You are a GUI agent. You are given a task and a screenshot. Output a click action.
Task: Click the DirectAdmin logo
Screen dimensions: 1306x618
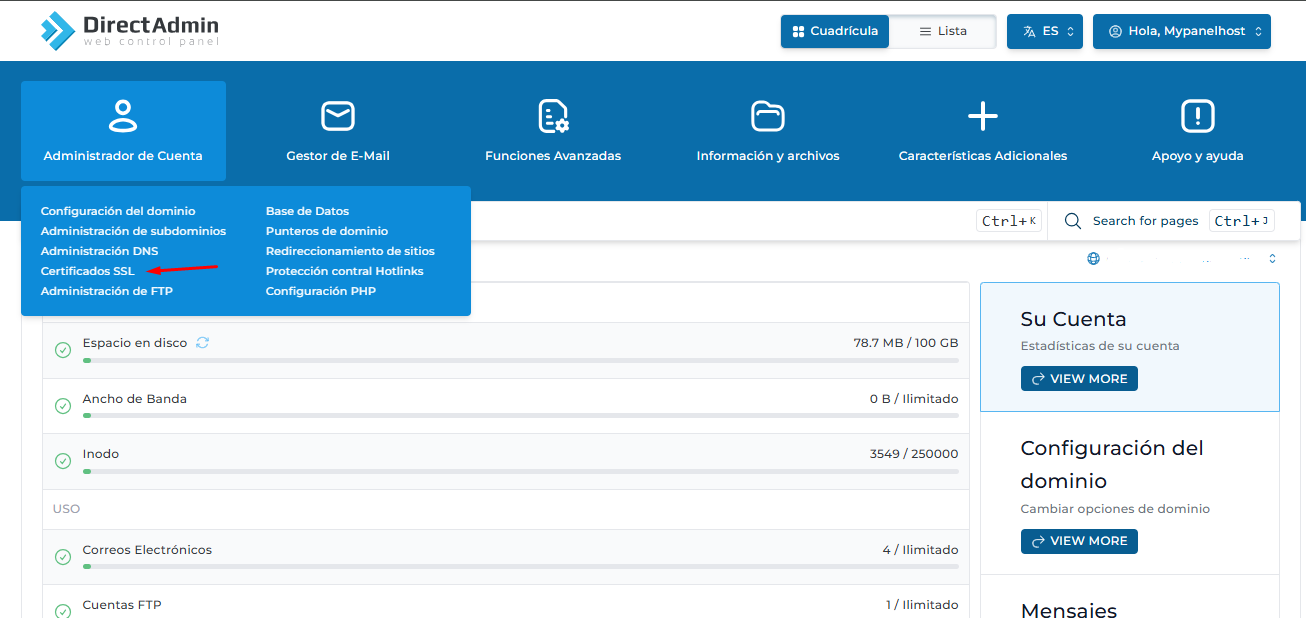pyautogui.click(x=129, y=31)
